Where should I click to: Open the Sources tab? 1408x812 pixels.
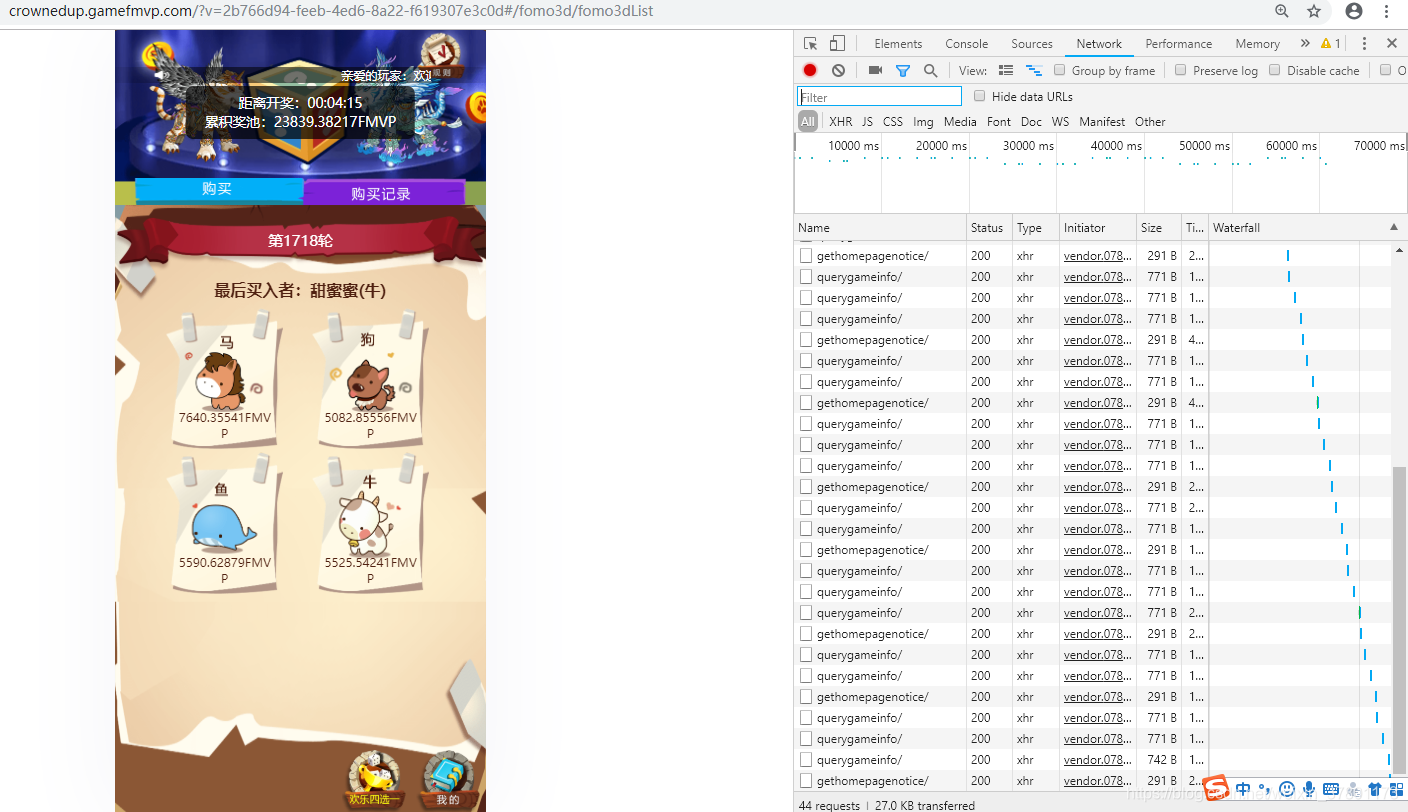(x=1032, y=43)
